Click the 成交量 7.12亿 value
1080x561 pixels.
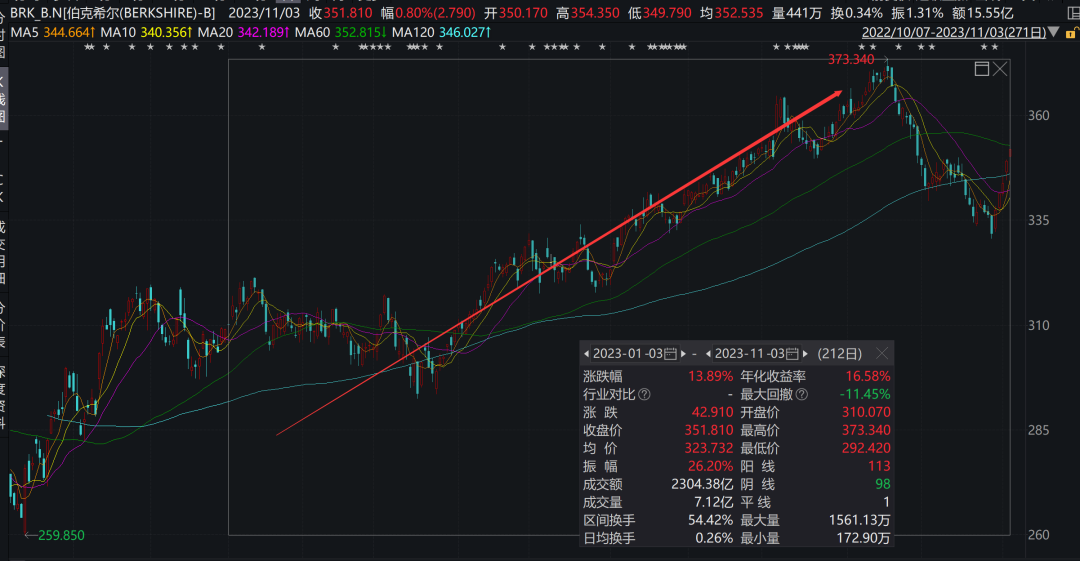click(713, 502)
